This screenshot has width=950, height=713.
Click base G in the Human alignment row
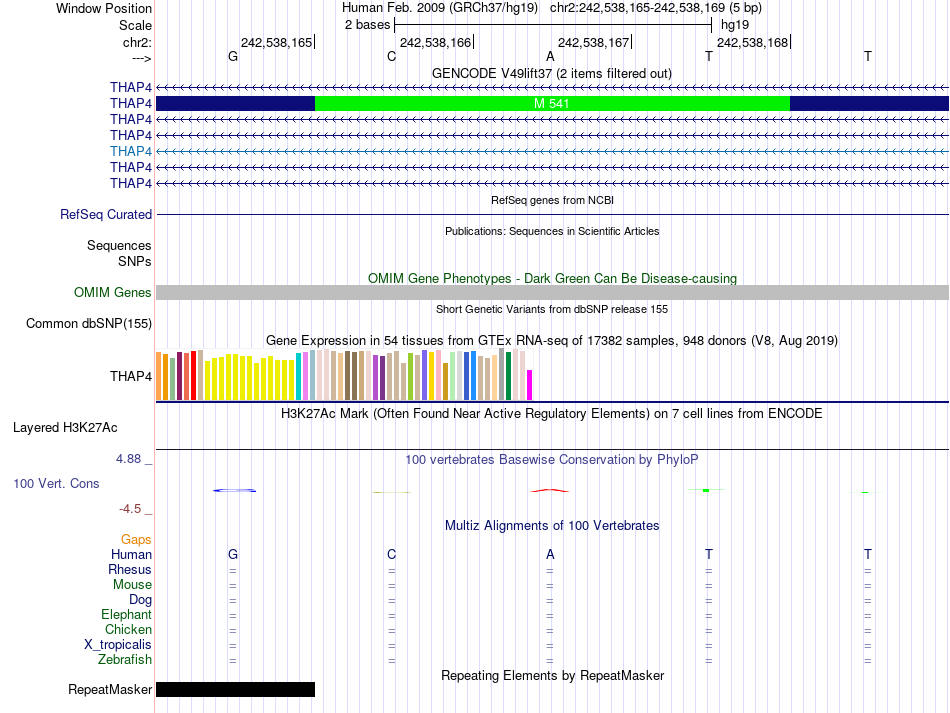click(233, 554)
